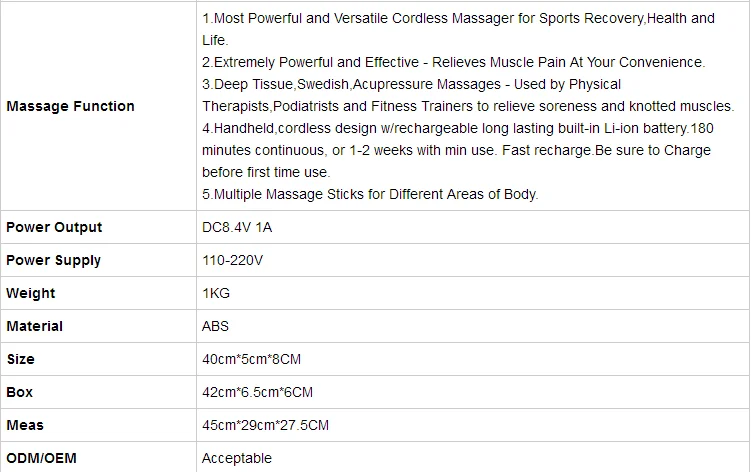Click the 1KG weight value
The image size is (751, 472).
[215, 293]
